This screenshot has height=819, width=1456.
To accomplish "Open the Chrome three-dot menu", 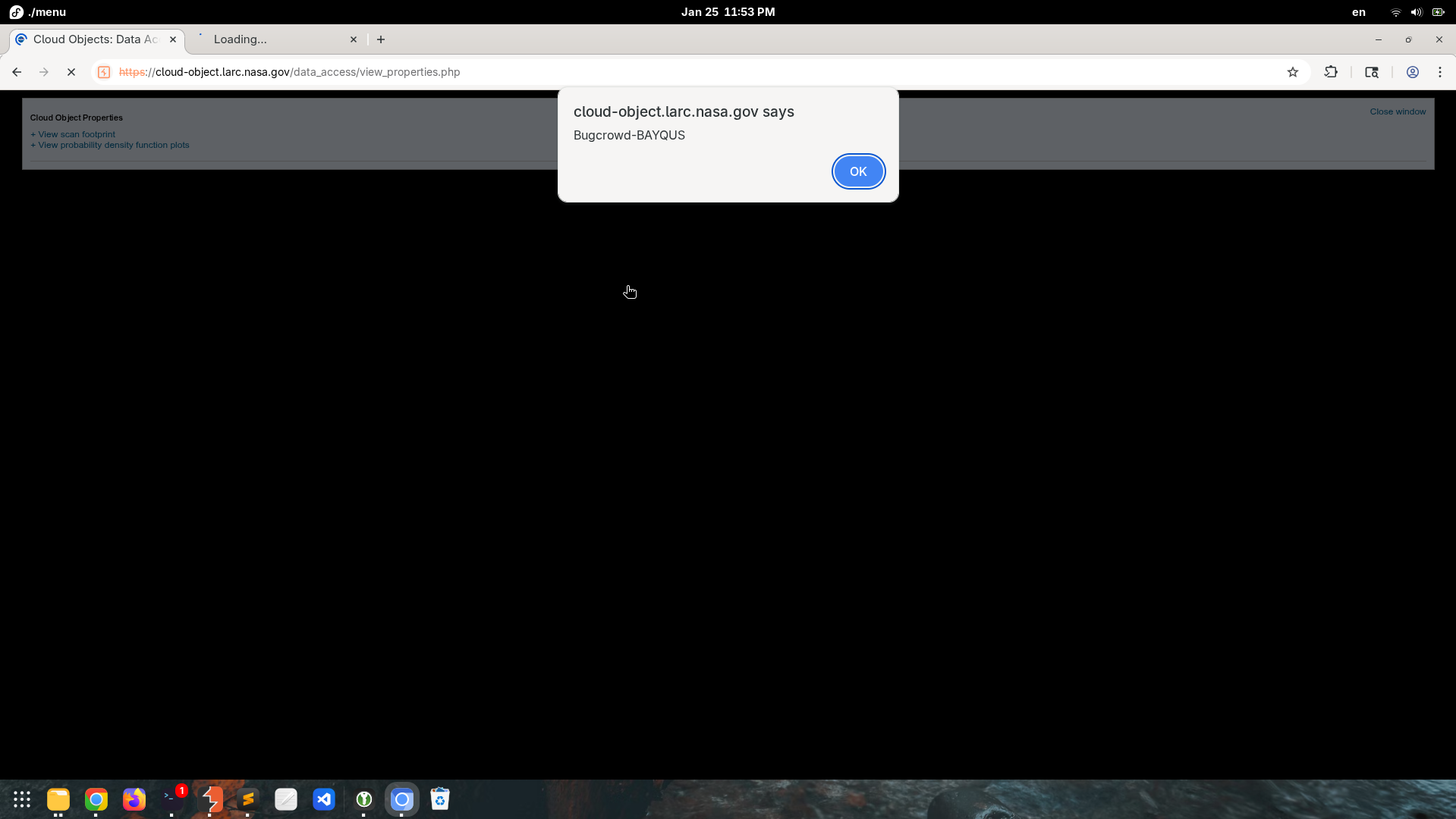I will click(1440, 72).
